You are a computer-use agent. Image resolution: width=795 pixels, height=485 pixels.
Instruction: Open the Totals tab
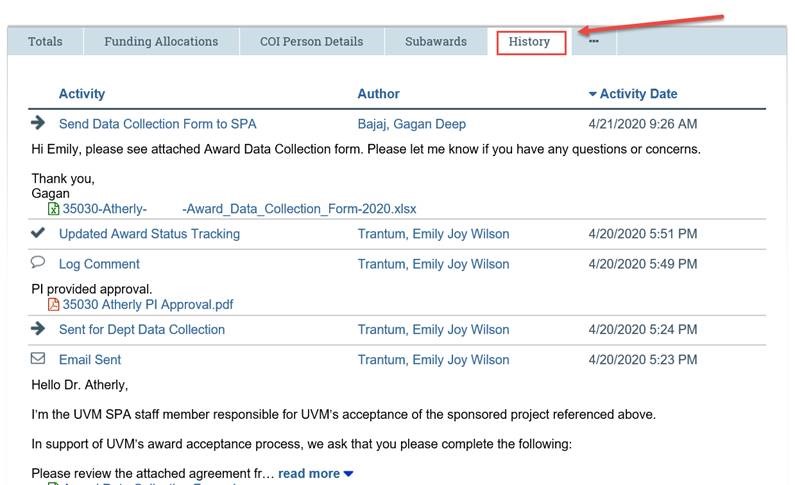[x=45, y=42]
